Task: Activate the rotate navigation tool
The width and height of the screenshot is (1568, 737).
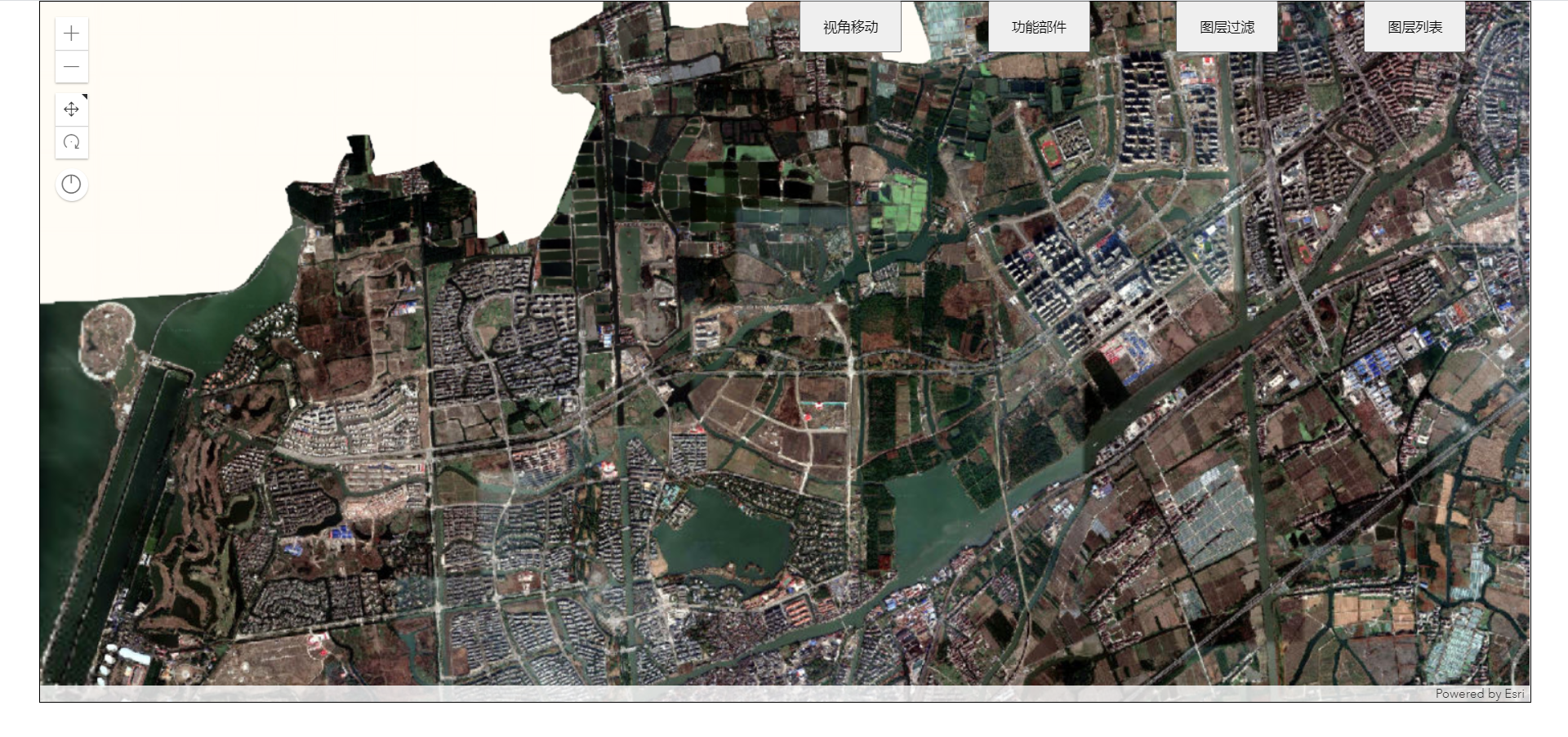Action: click(72, 142)
